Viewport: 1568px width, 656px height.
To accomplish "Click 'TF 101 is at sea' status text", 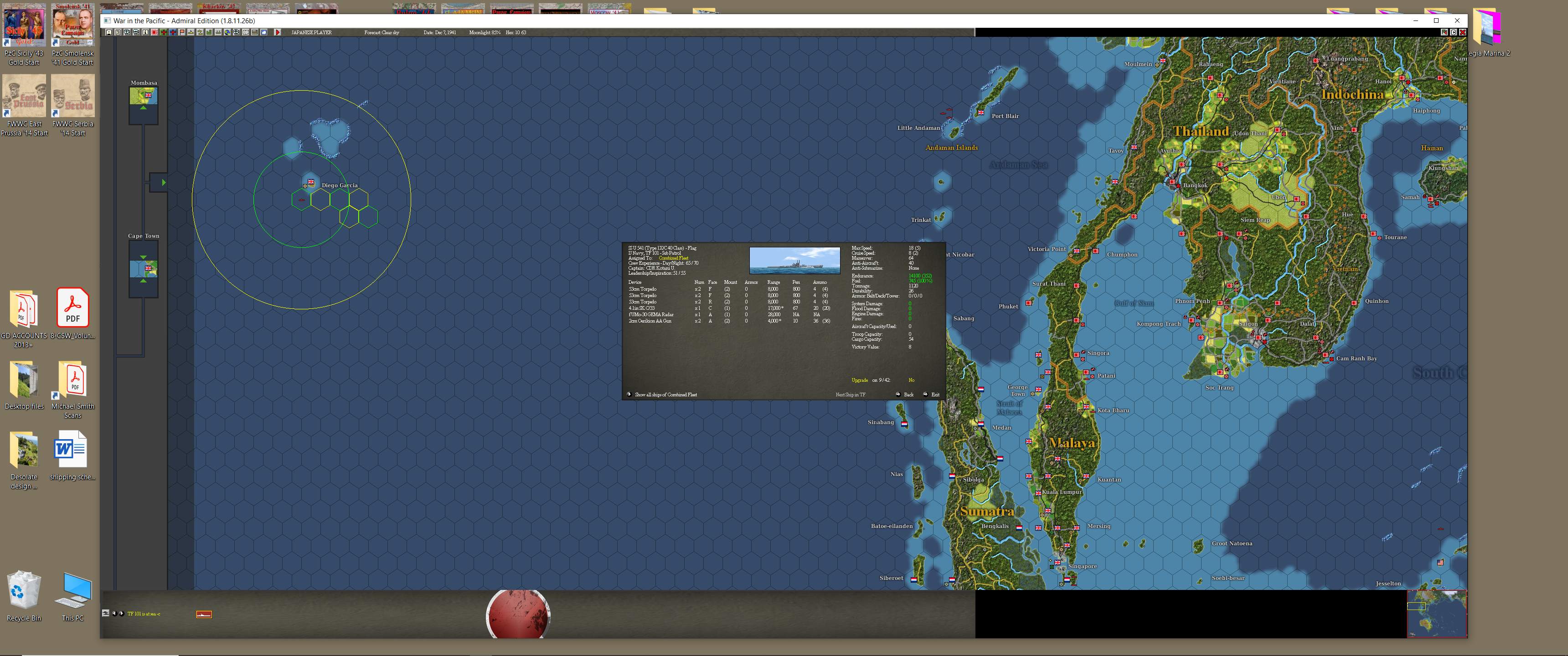I will click(144, 613).
